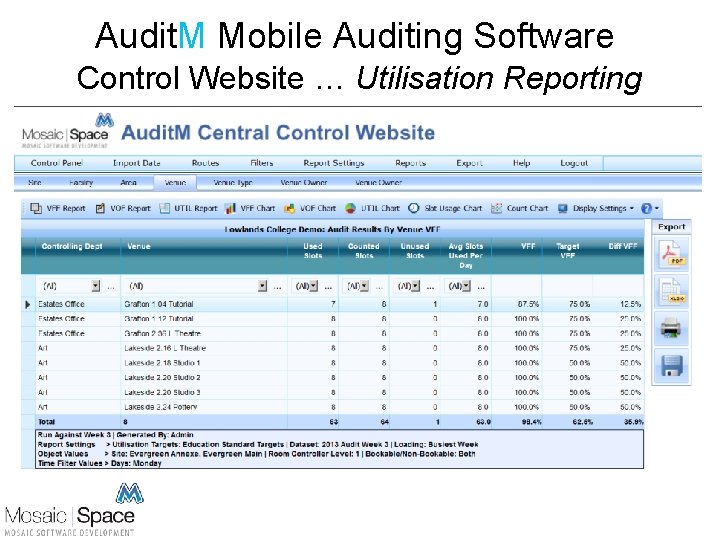Viewport: 720px width, 540px height.
Task: Open the VFF Report icon
Action: coord(36,208)
